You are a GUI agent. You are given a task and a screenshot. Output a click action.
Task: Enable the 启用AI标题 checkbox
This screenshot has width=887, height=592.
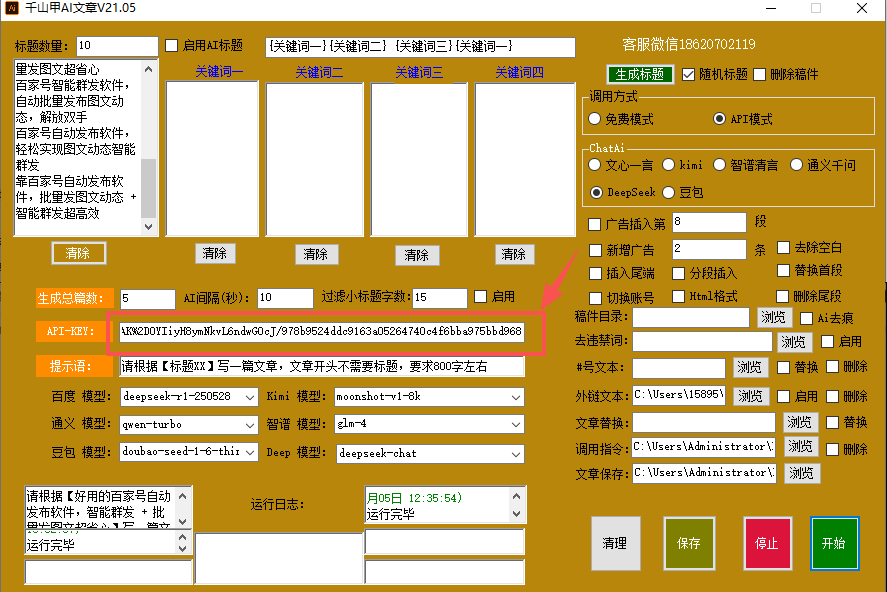coord(172,46)
